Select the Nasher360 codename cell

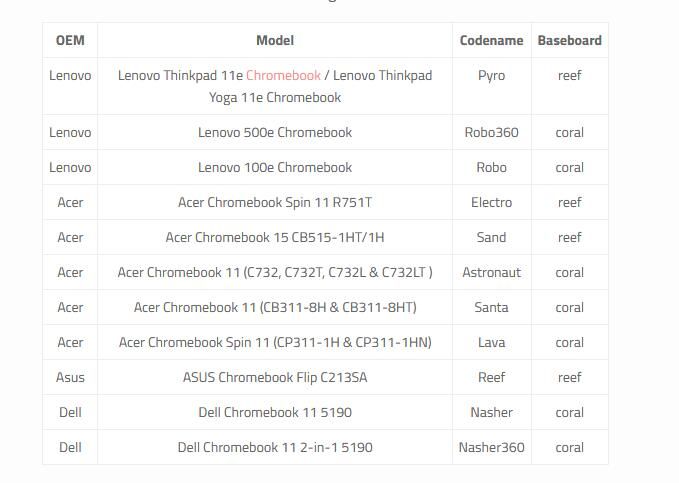(491, 447)
